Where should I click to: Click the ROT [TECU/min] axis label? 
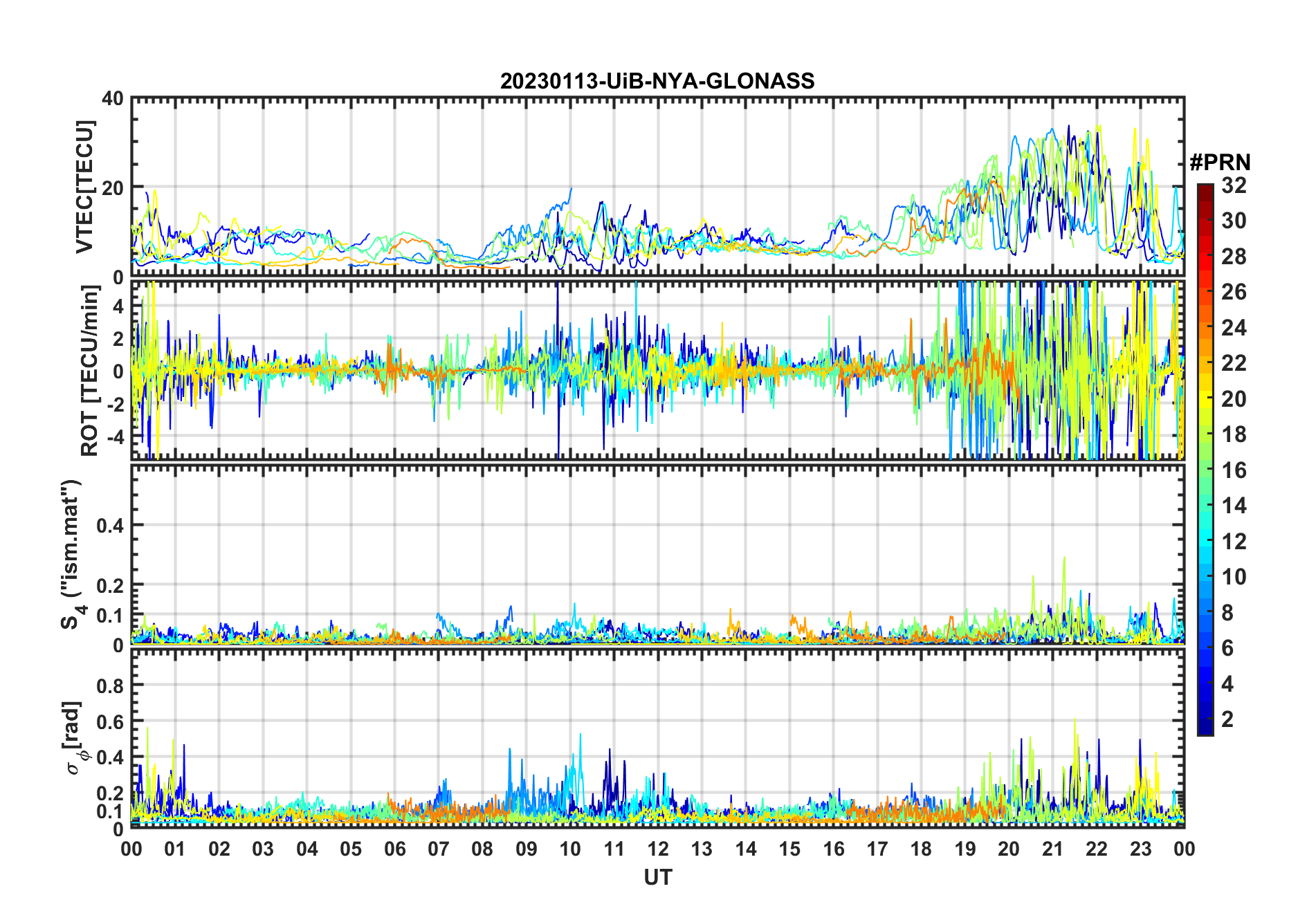[90, 371]
